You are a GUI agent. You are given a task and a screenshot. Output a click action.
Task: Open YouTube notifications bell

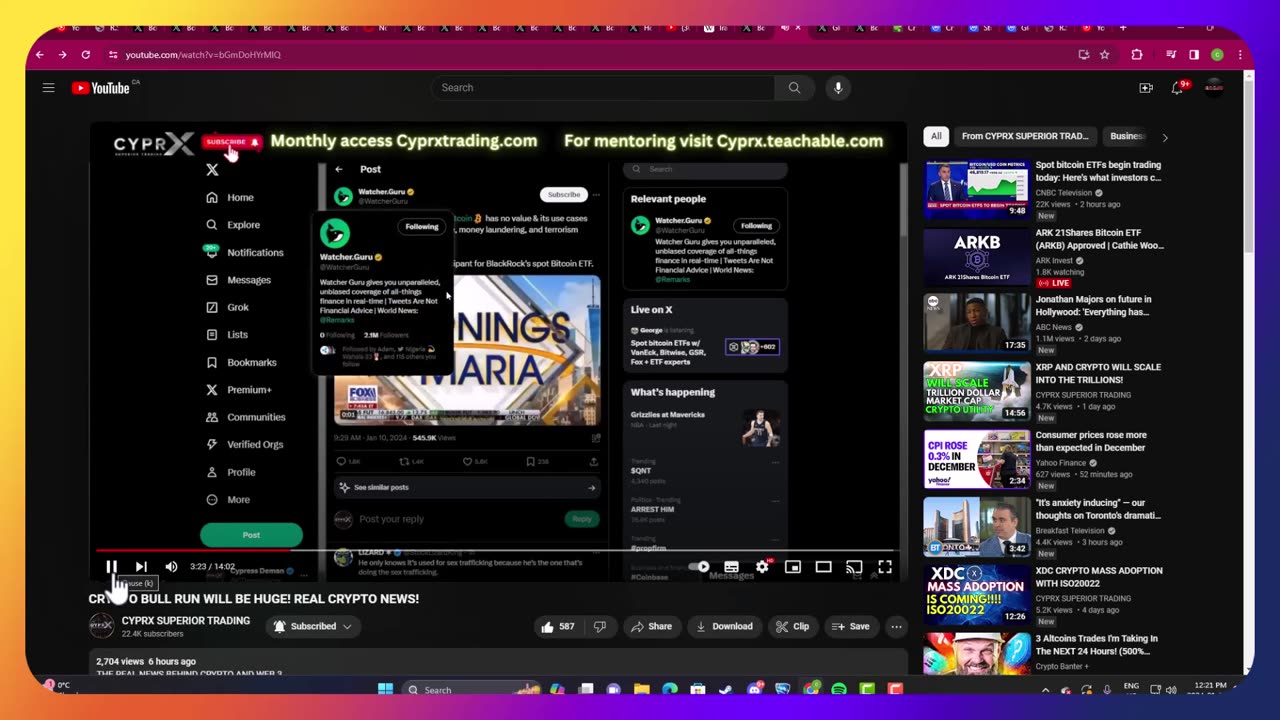1178,88
